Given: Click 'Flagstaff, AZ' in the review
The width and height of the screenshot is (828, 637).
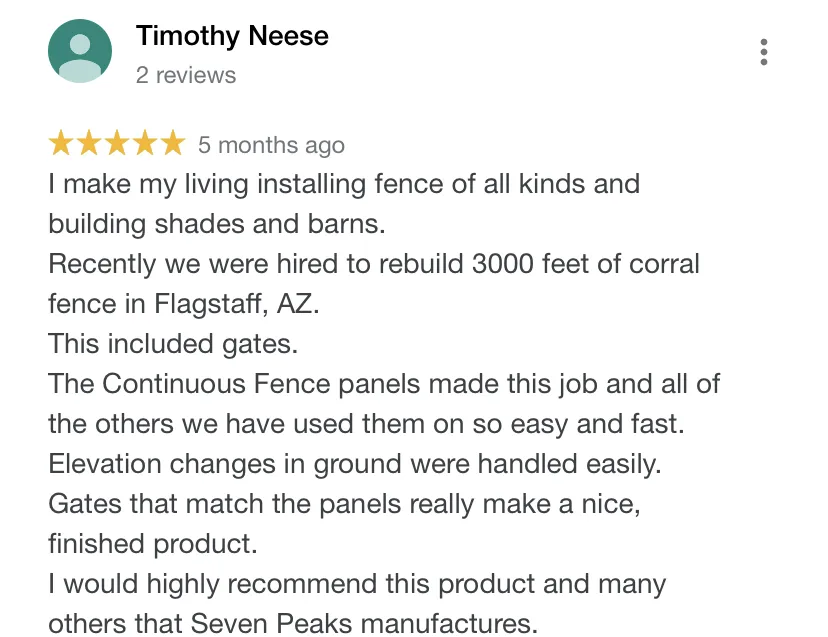Looking at the screenshot, I should 237,304.
